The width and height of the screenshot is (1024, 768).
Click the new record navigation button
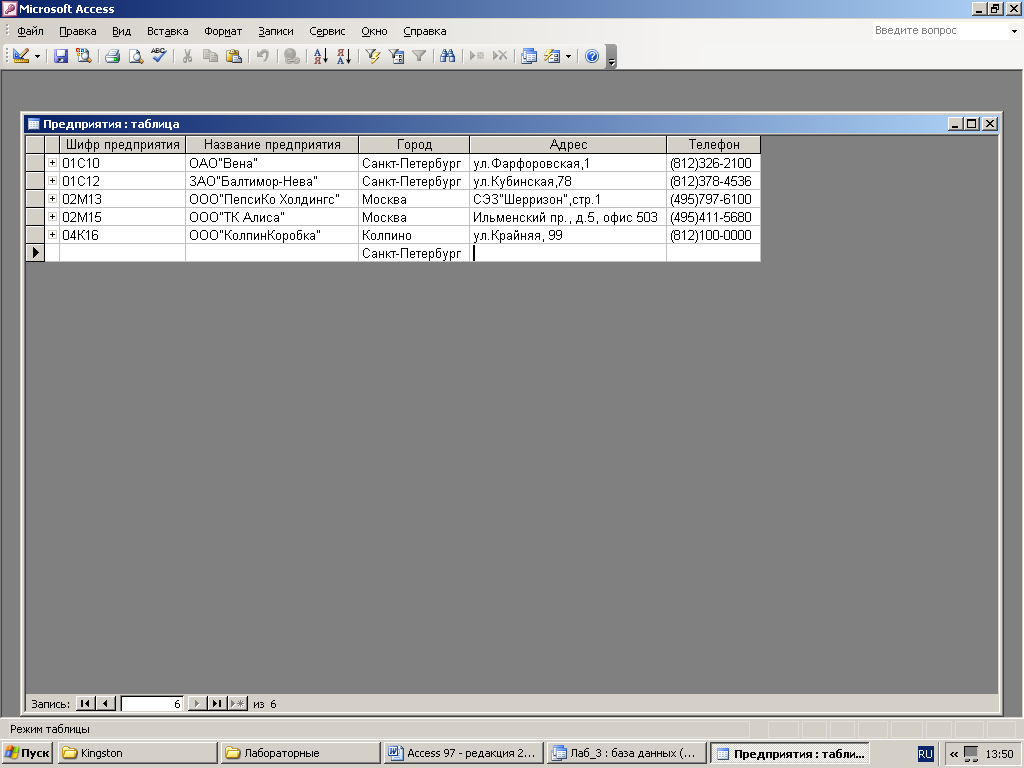click(x=238, y=703)
